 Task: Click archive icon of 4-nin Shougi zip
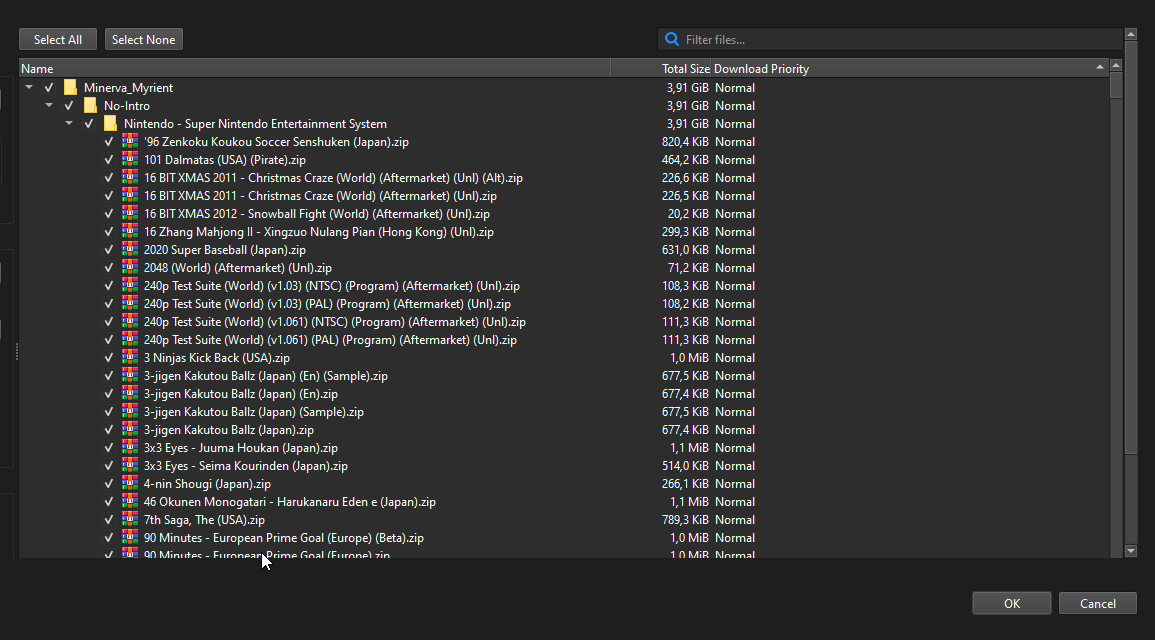(130, 483)
